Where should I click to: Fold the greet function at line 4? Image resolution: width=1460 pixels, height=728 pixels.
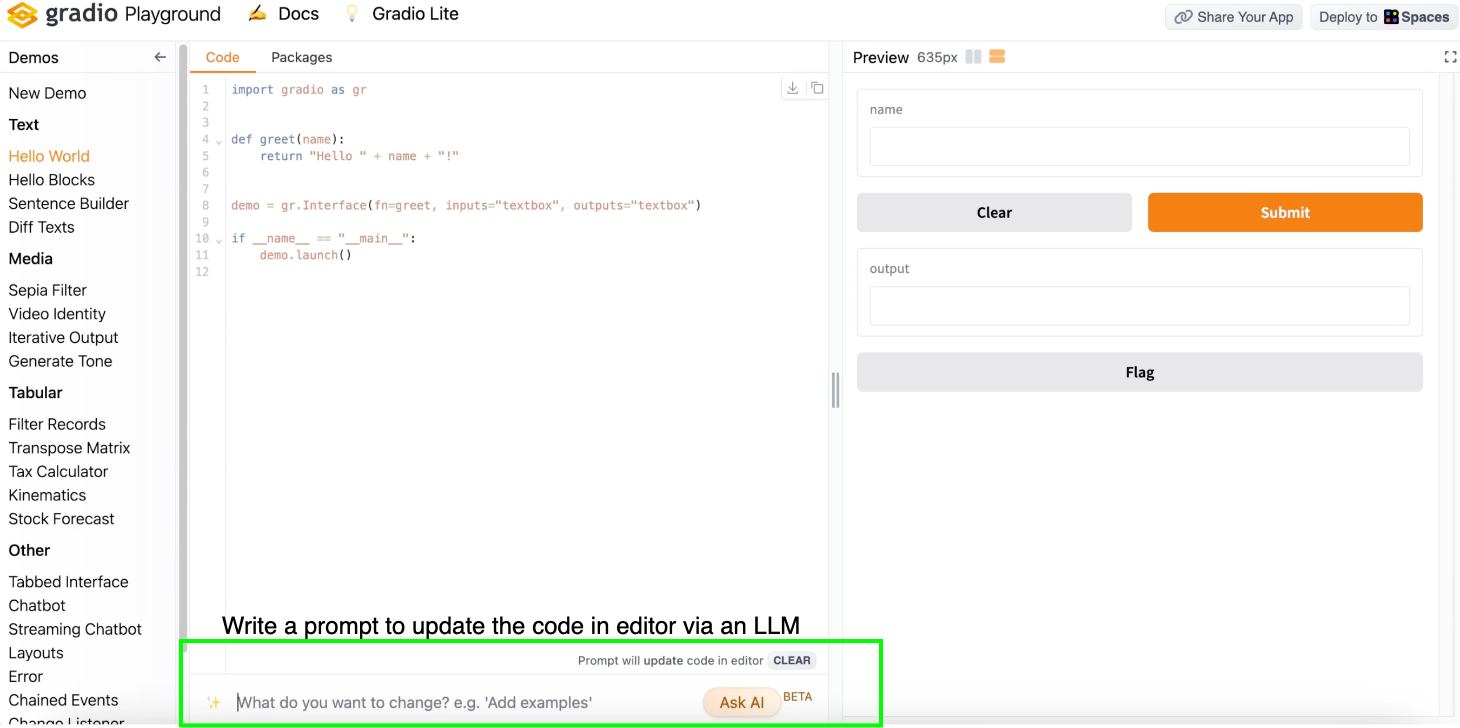(x=219, y=141)
